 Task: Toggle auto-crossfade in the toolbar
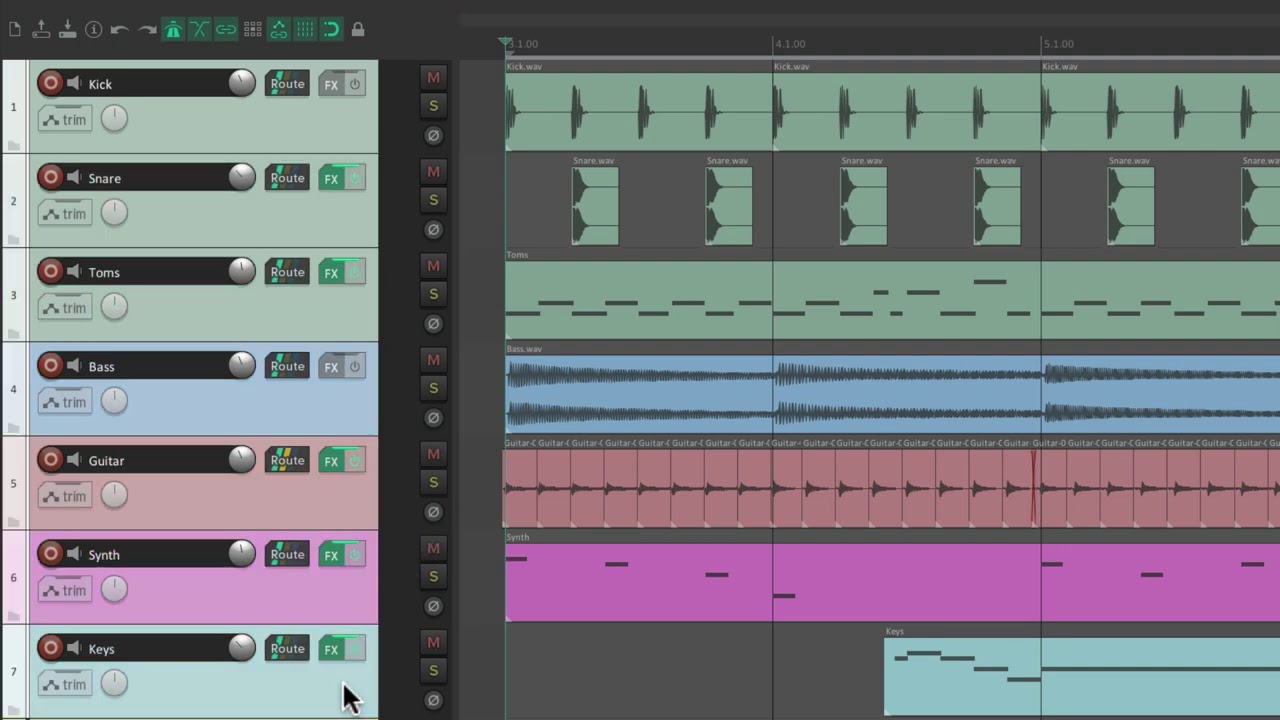[x=199, y=30]
